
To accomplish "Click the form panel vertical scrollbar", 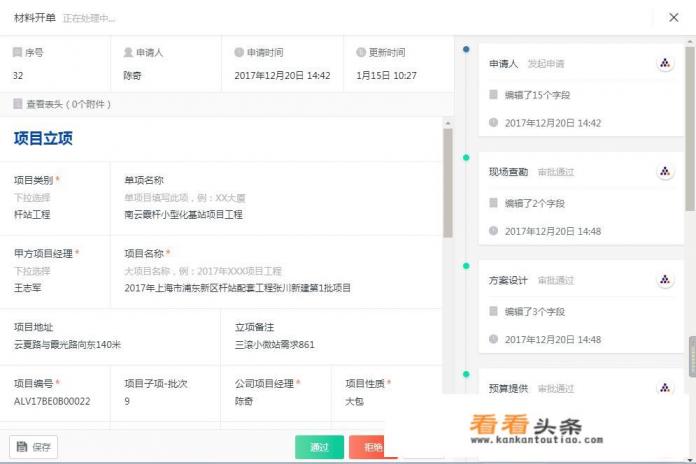I will (x=447, y=180).
